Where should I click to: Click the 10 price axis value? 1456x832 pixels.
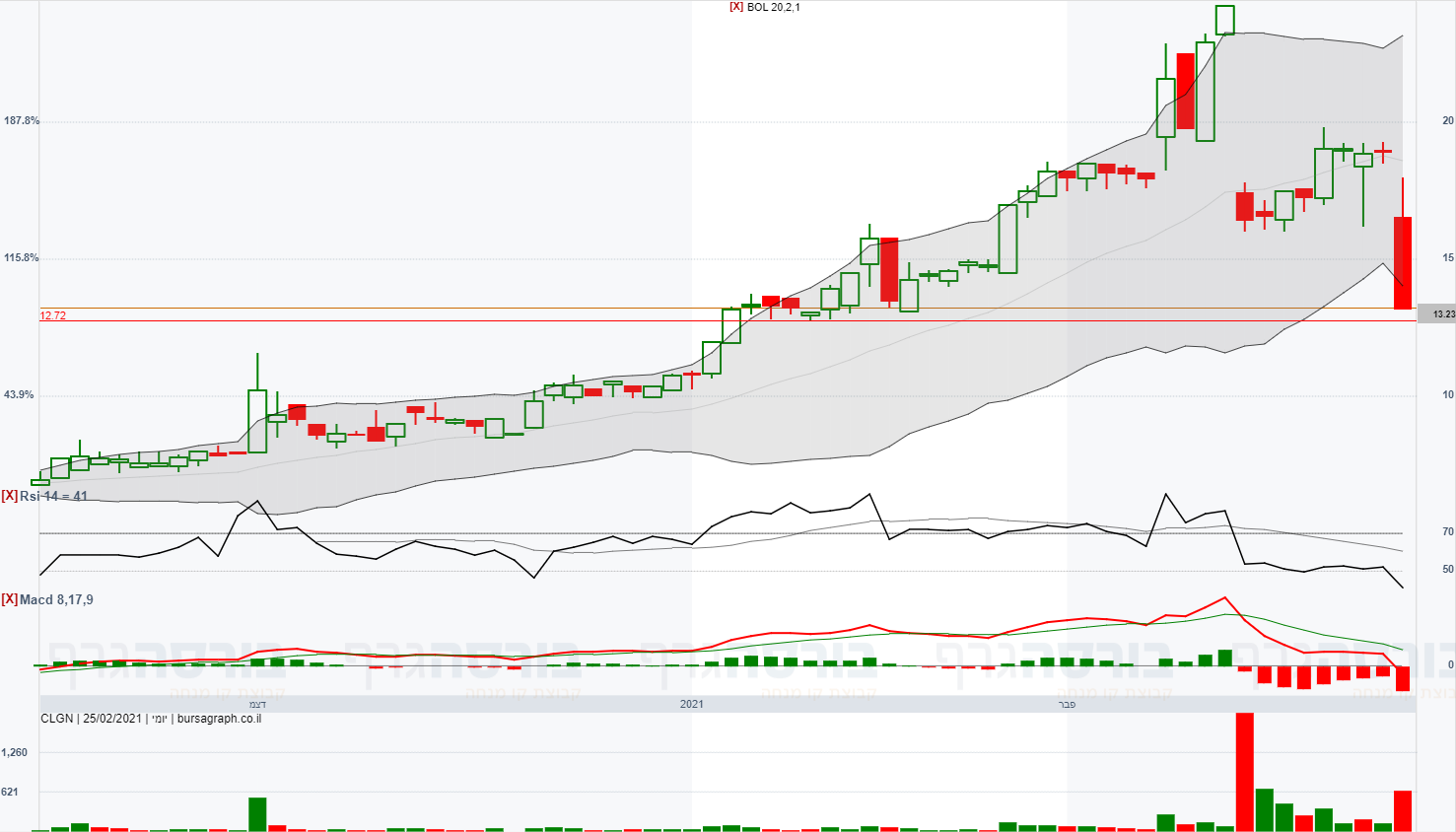click(1448, 394)
